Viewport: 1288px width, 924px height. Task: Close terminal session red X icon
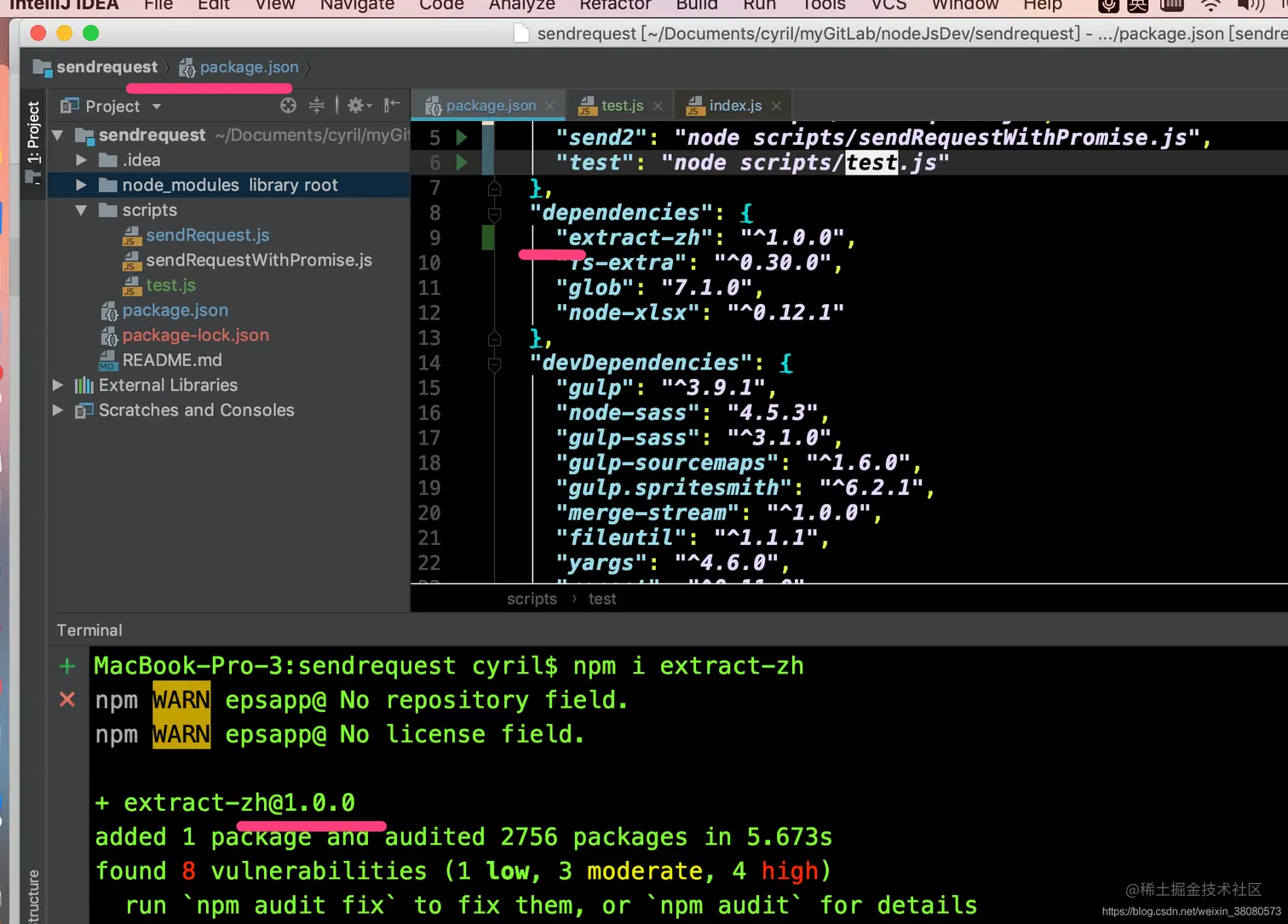click(x=67, y=699)
